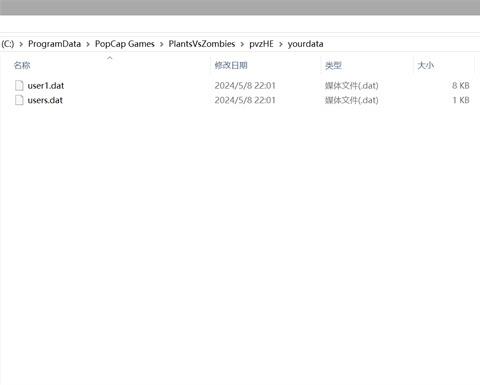Sort by the 类型 column header
This screenshot has height=385, width=480.
(333, 65)
